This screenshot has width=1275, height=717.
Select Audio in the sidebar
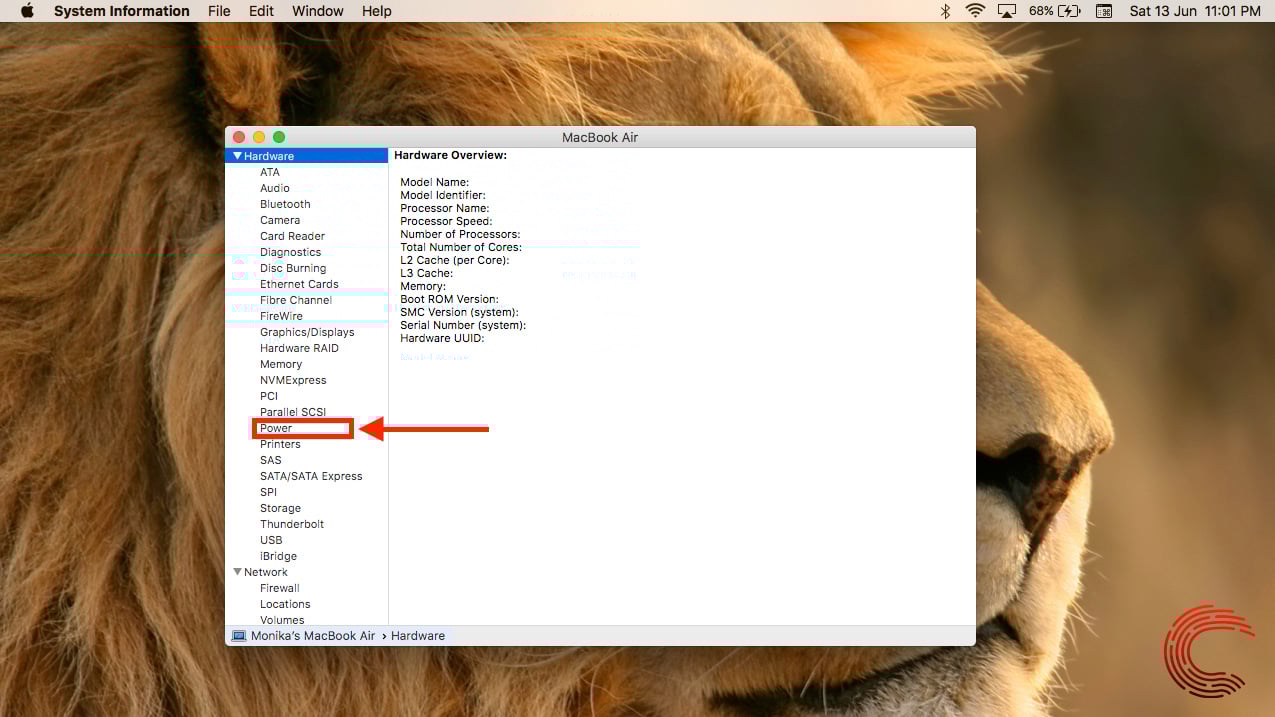coord(275,188)
